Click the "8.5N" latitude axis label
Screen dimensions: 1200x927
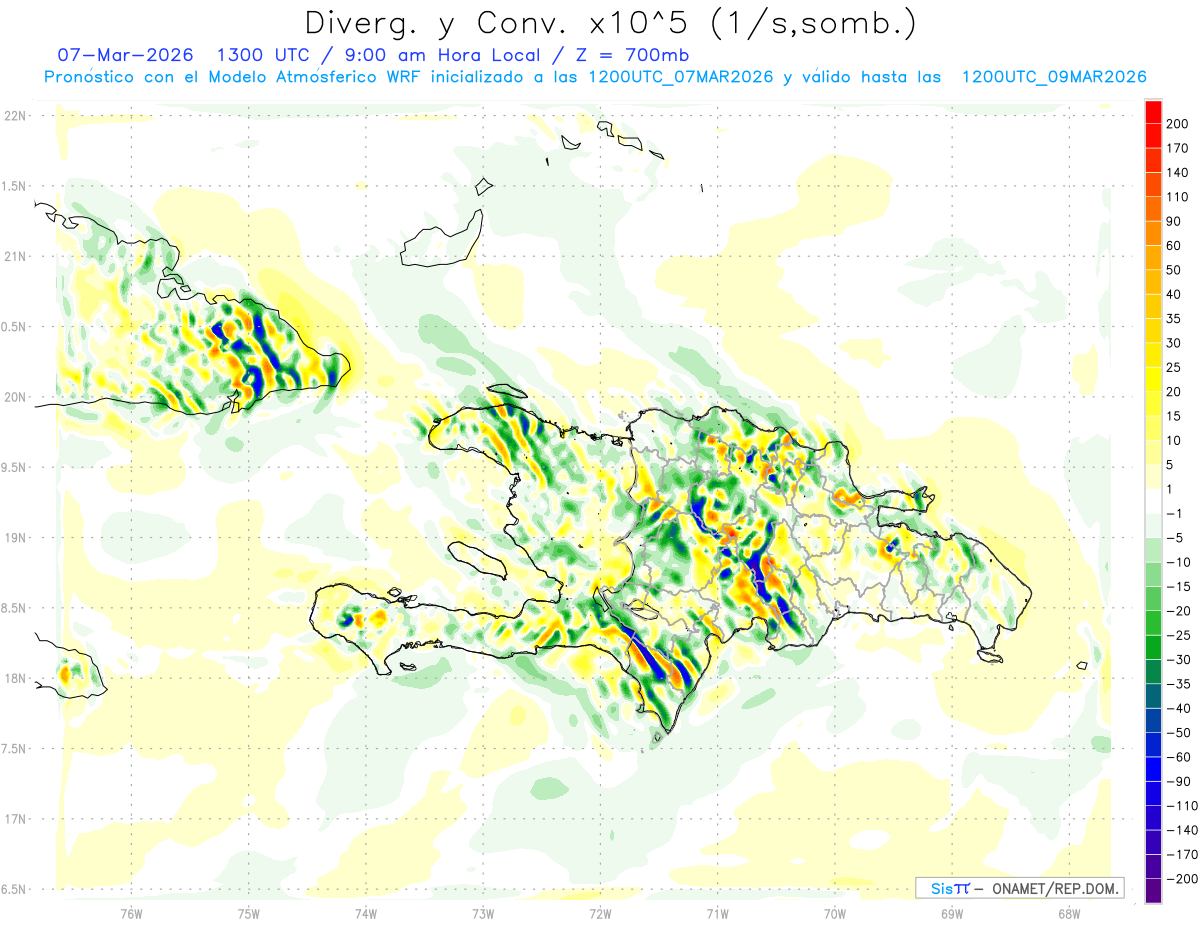(15, 608)
